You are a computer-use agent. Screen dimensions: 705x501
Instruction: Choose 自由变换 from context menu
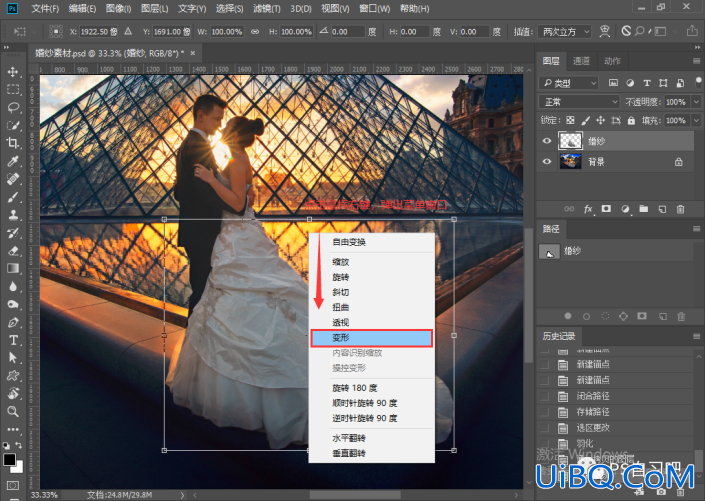coord(371,242)
